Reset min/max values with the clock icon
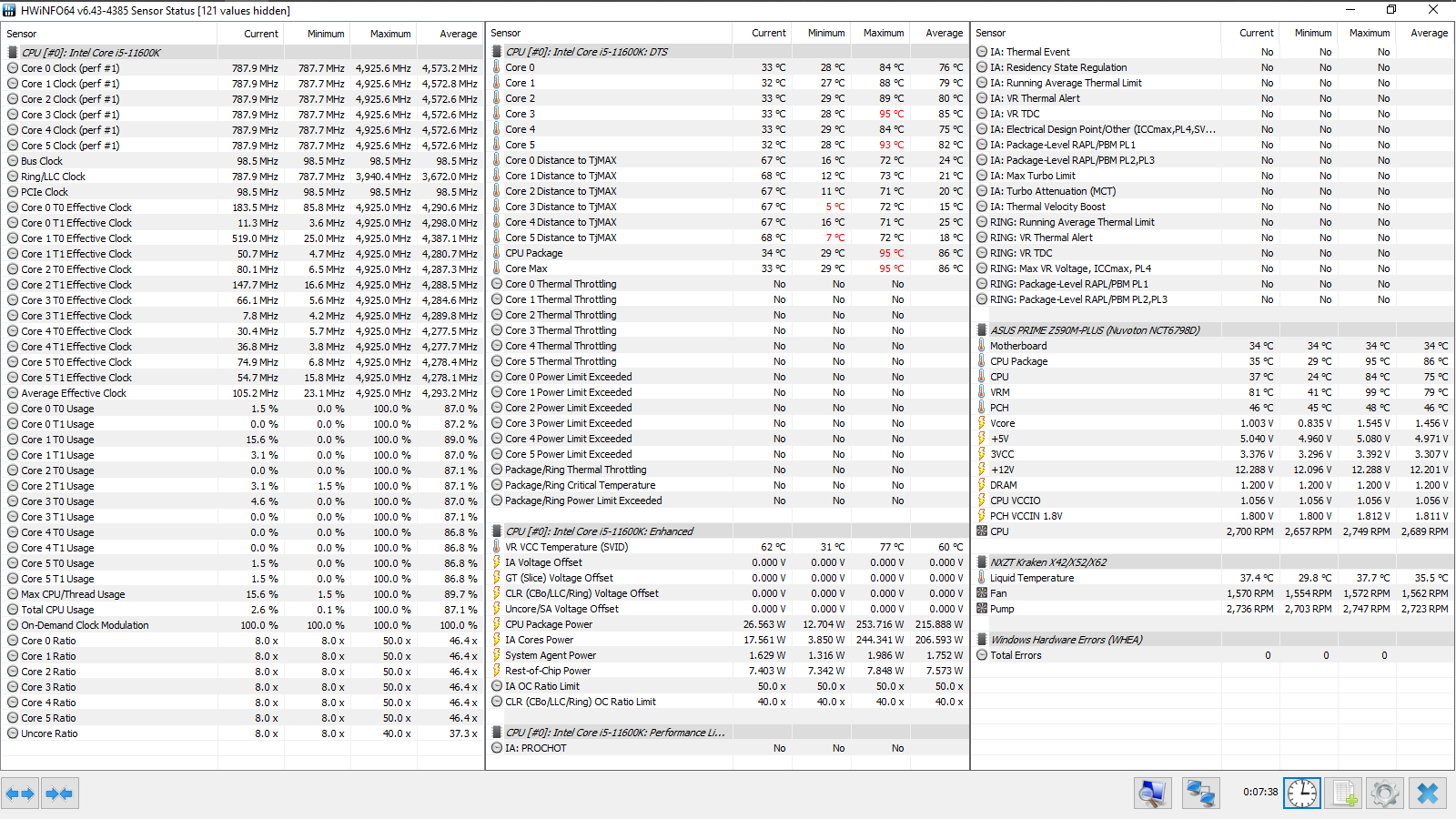The image size is (1456, 819). [1302, 794]
